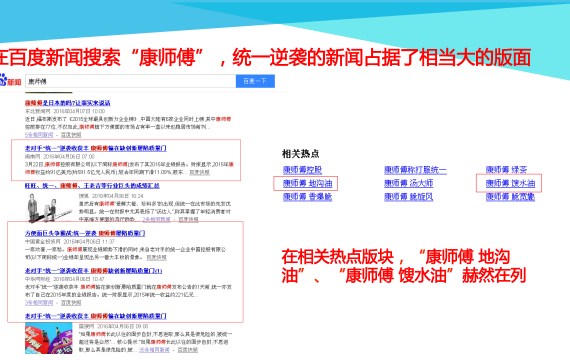Click the colorful instant noodle news thumbnail
The height and width of the screenshot is (360, 570).
[48, 339]
